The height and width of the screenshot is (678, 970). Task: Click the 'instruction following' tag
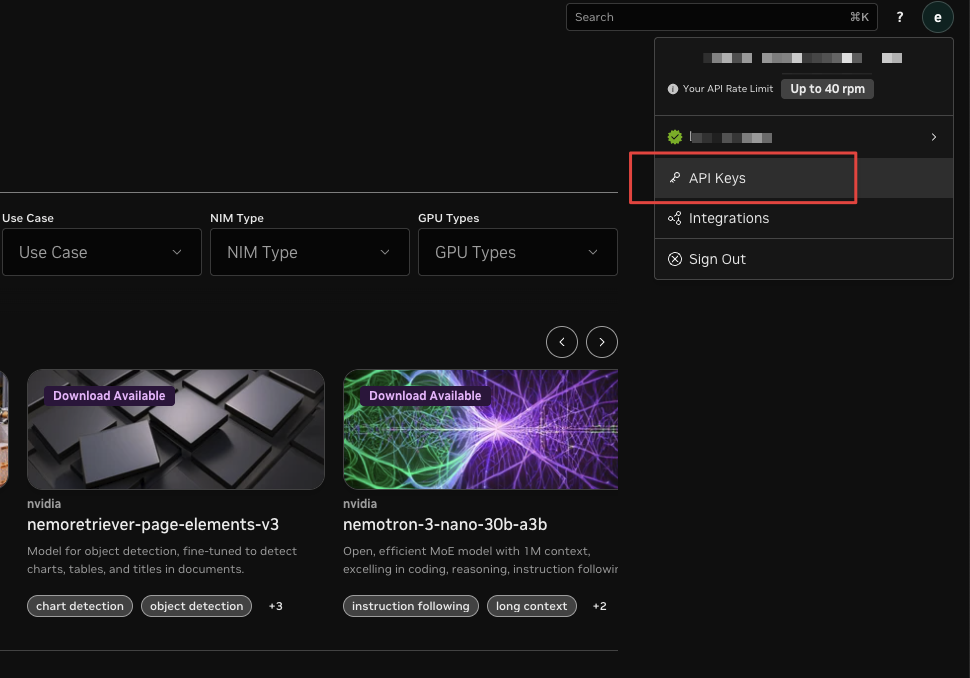[411, 606]
